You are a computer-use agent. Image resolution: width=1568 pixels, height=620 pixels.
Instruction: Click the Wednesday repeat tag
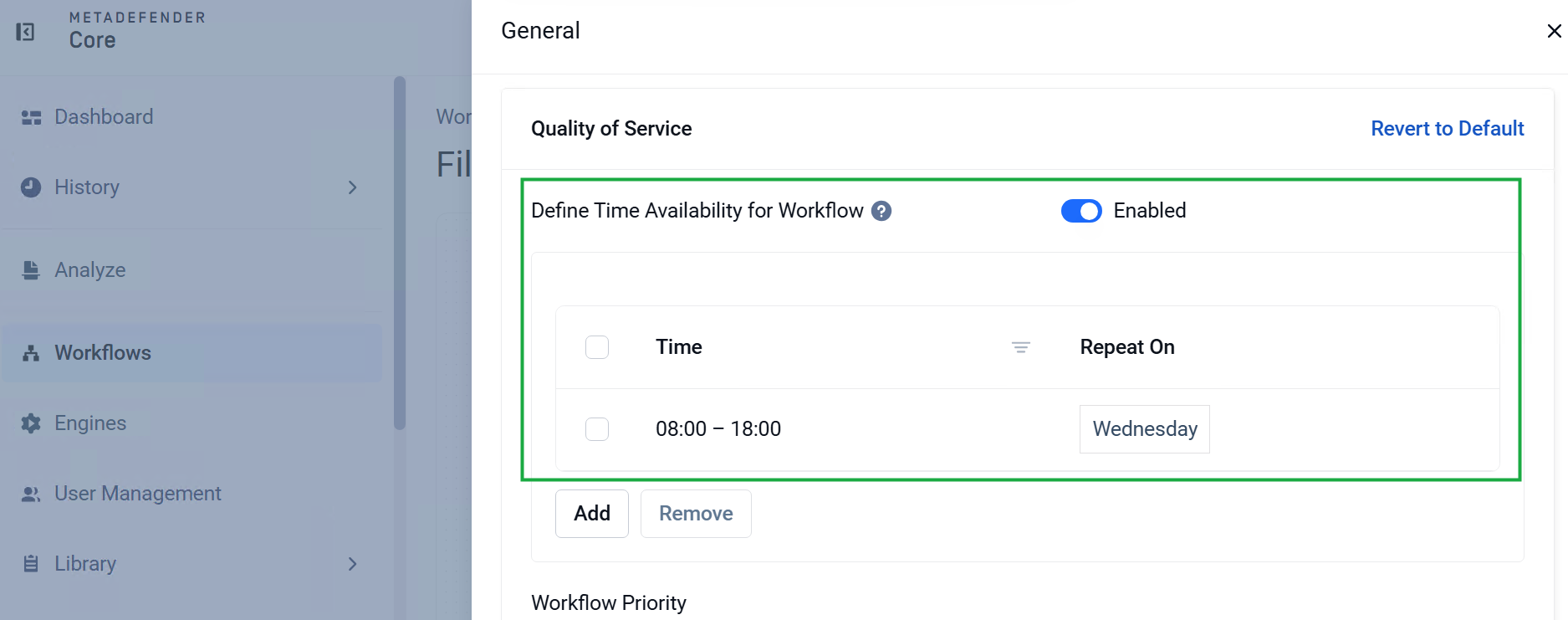coord(1145,429)
